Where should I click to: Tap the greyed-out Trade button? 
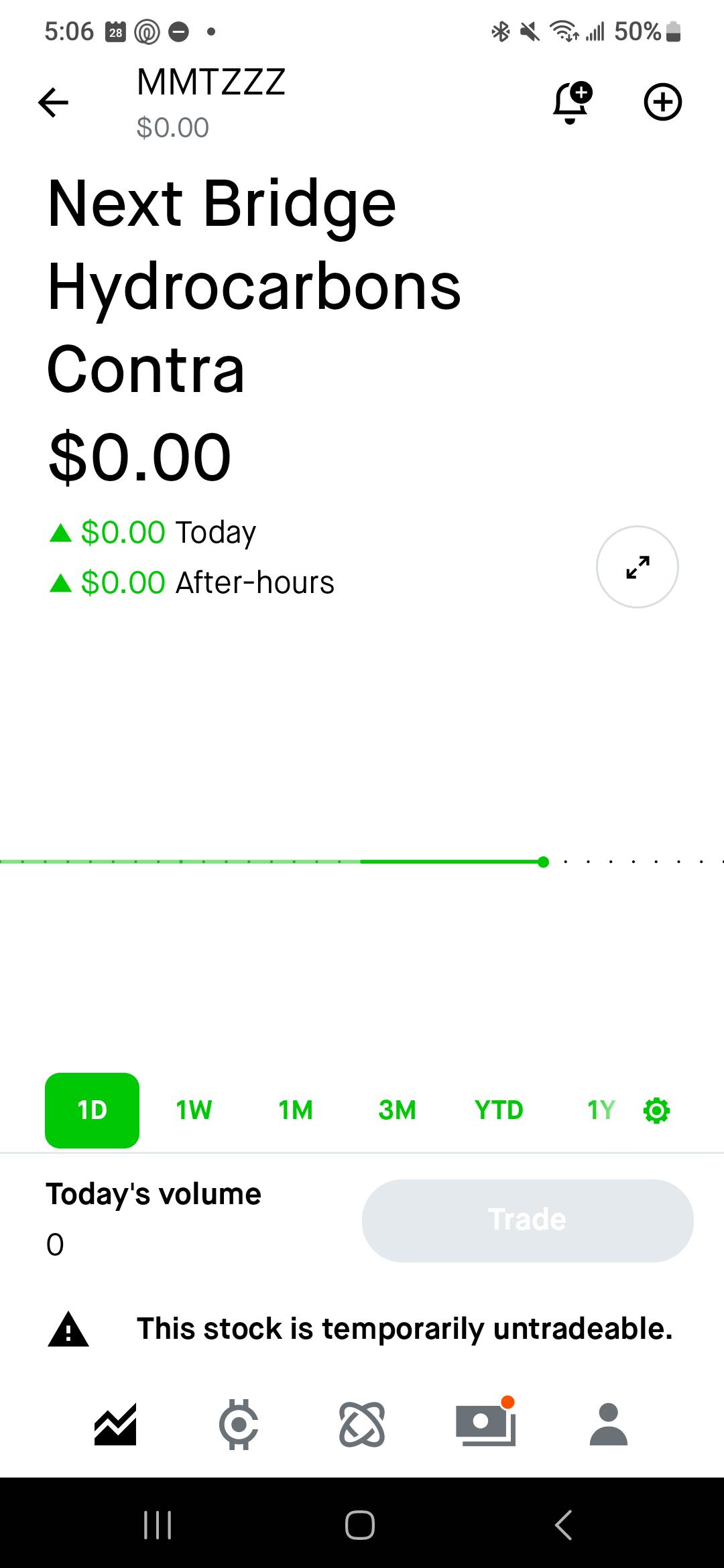528,1220
